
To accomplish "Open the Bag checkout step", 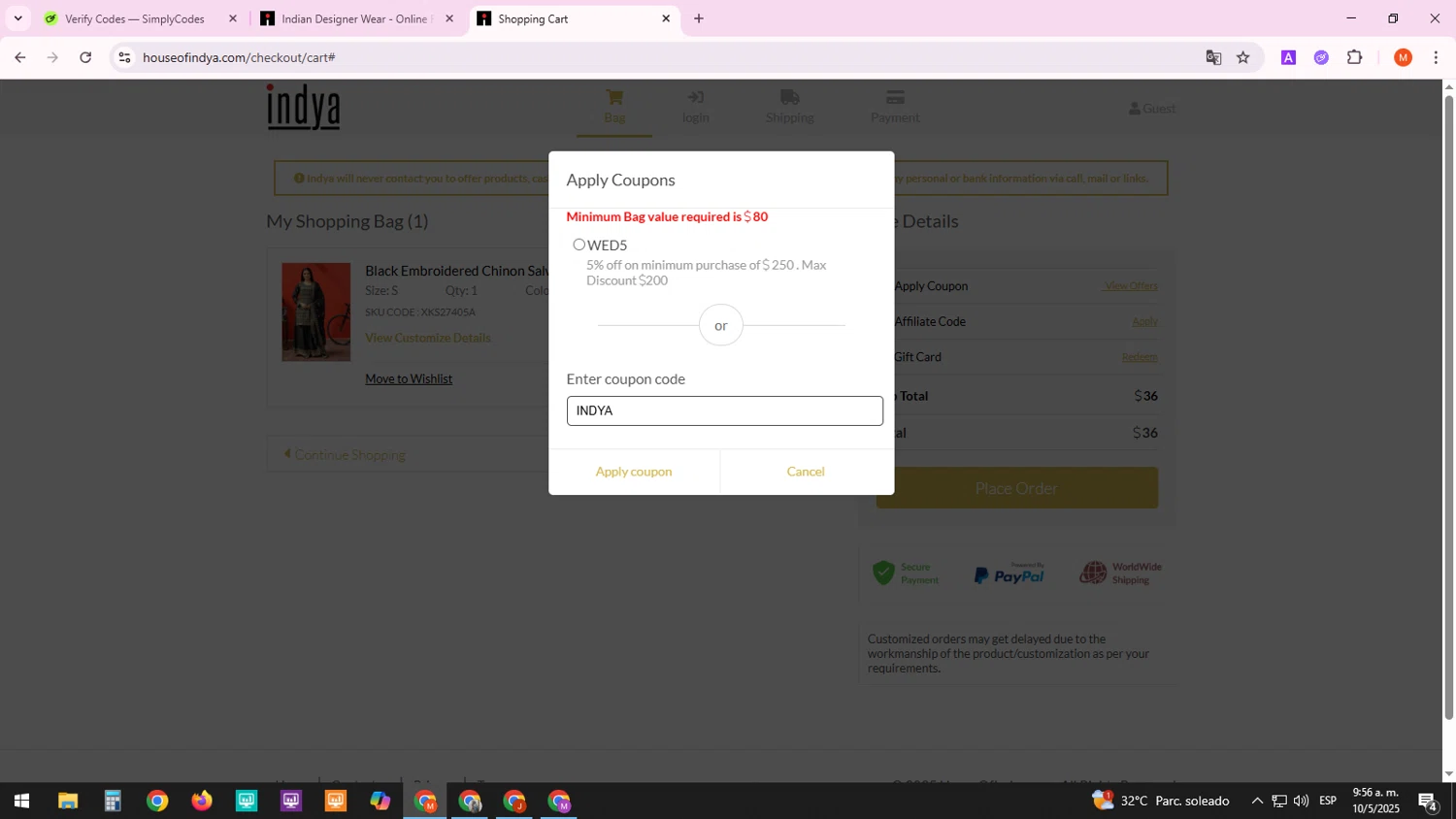I will [x=614, y=107].
